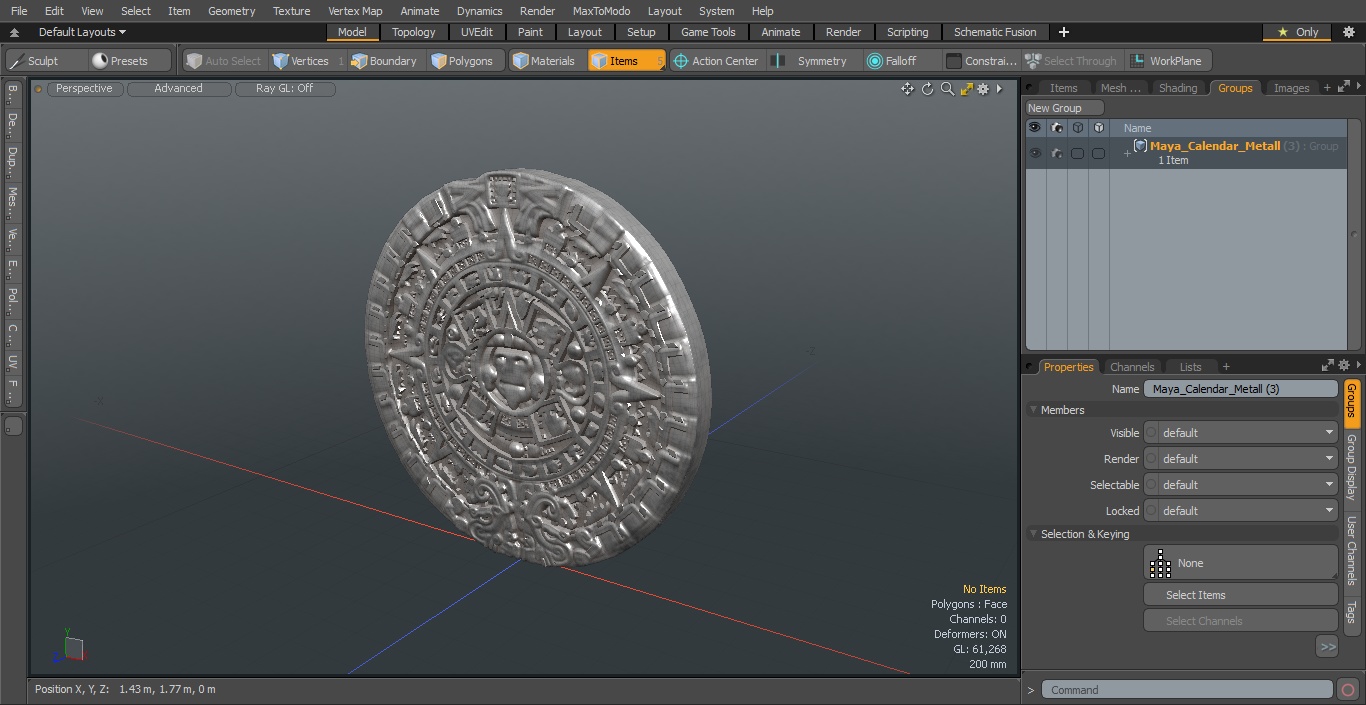The width and height of the screenshot is (1366, 705).
Task: Click the Selection & Keying channel pattern icon
Action: coord(1160,563)
